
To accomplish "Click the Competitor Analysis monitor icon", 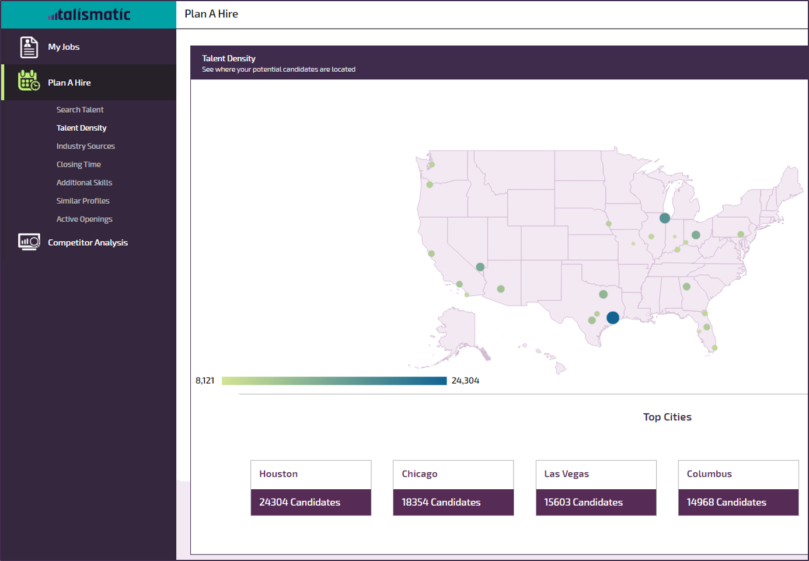I will coord(29,242).
